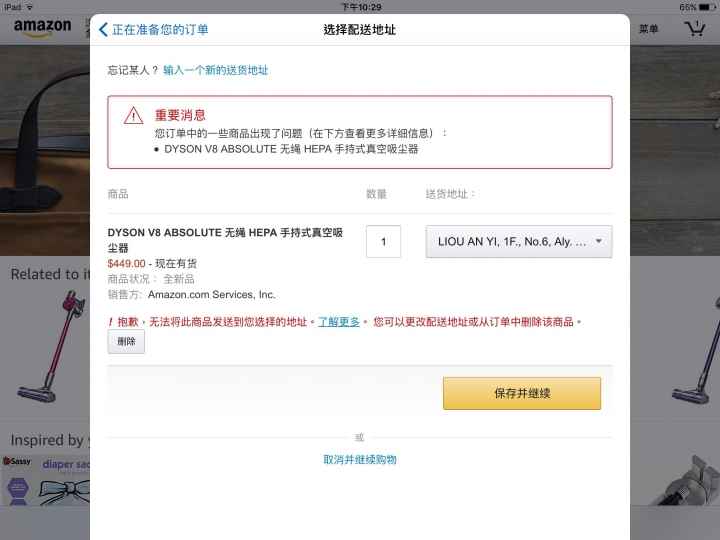Tap the shopping cart icon
The width and height of the screenshot is (720, 540).
[x=695, y=28]
